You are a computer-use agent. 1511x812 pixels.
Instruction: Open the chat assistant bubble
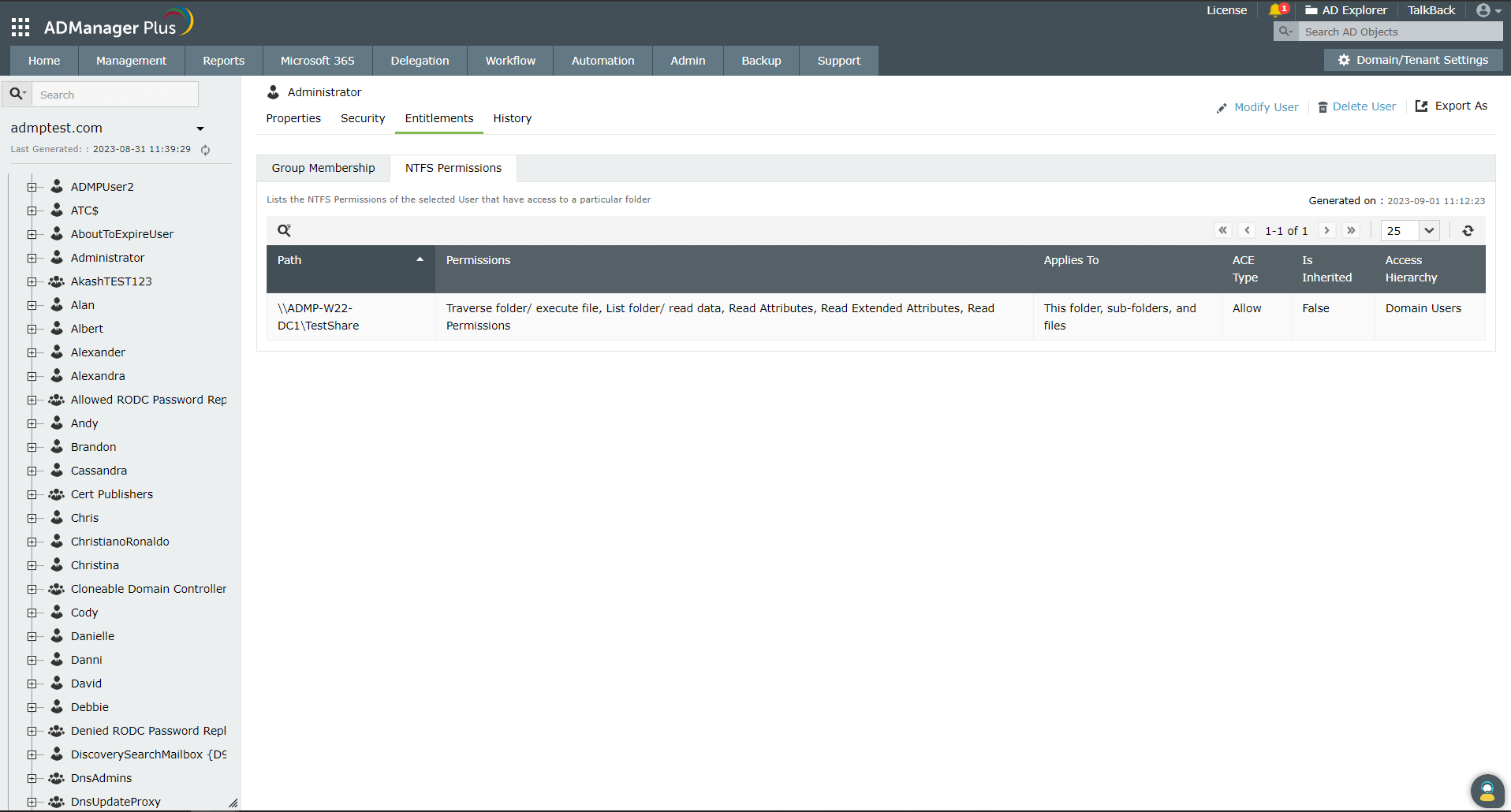point(1487,791)
